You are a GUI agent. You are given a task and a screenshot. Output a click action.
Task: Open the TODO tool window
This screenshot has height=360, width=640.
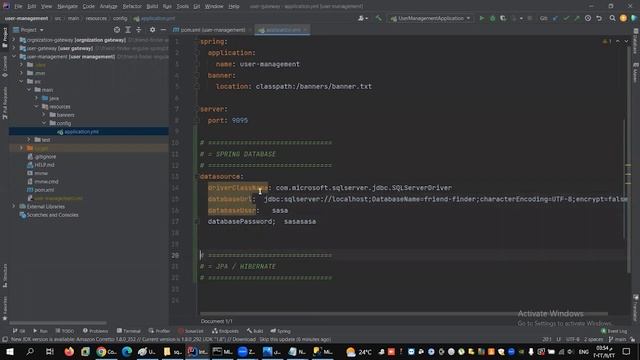[x=64, y=331]
